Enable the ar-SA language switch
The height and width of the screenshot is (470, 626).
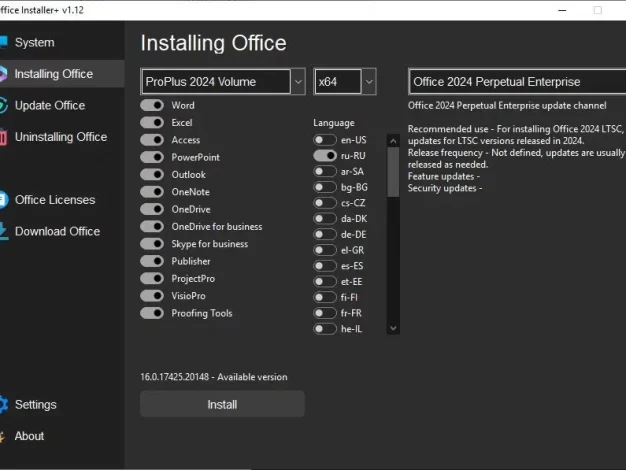coord(325,171)
